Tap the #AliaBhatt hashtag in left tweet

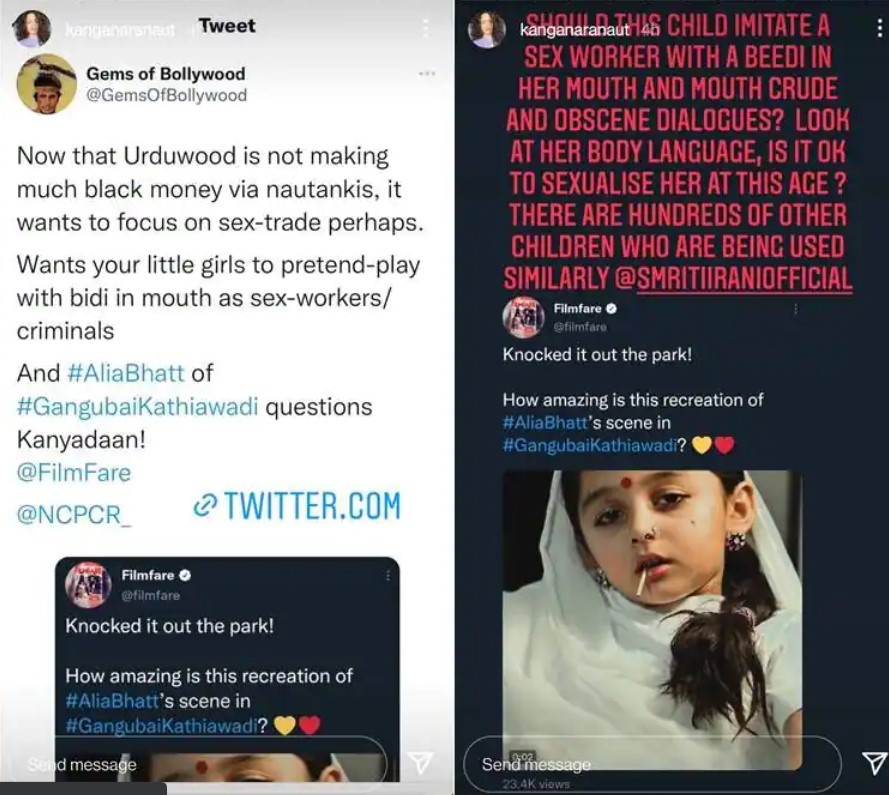[125, 373]
